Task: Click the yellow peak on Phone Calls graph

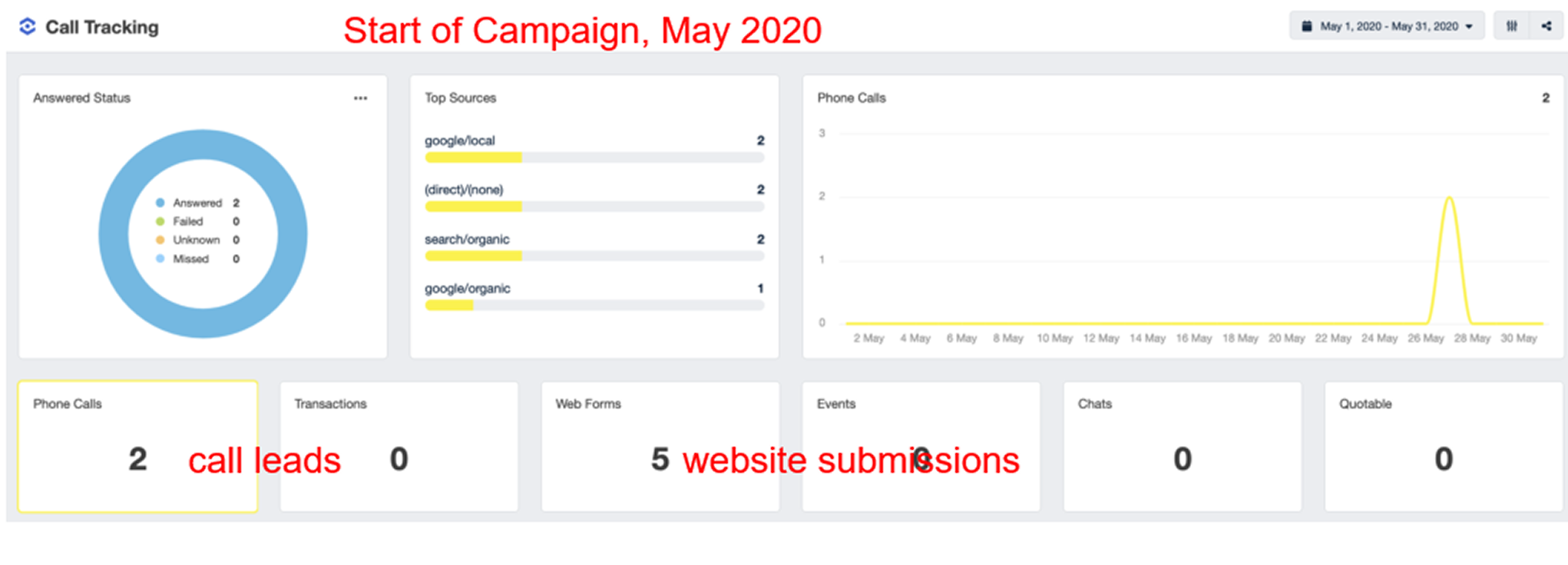Action: pos(1449,199)
